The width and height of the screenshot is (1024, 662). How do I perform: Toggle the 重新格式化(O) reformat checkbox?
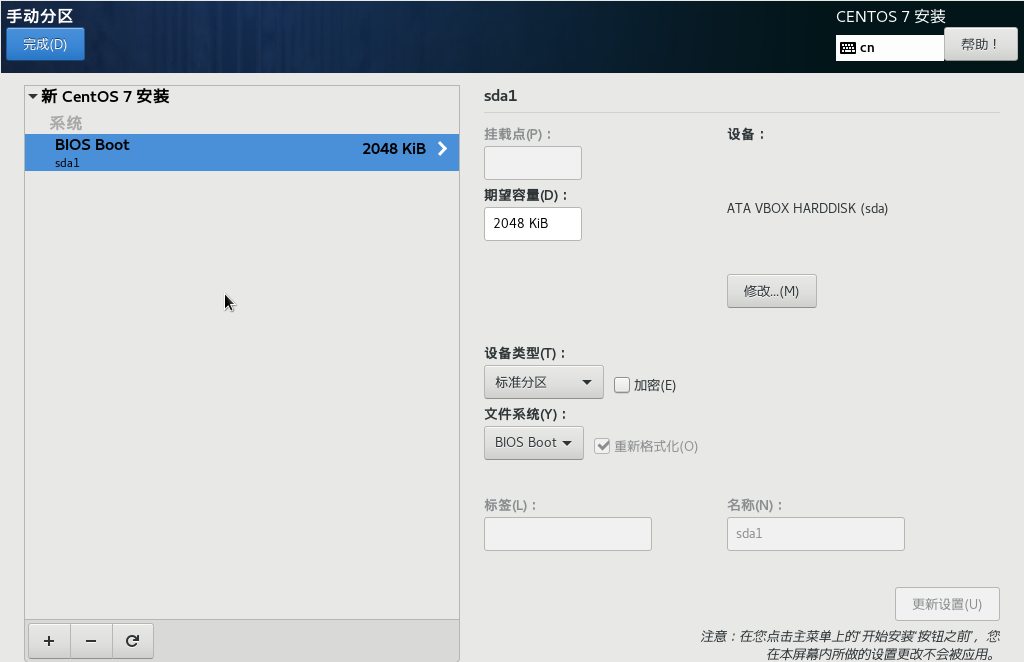[602, 446]
